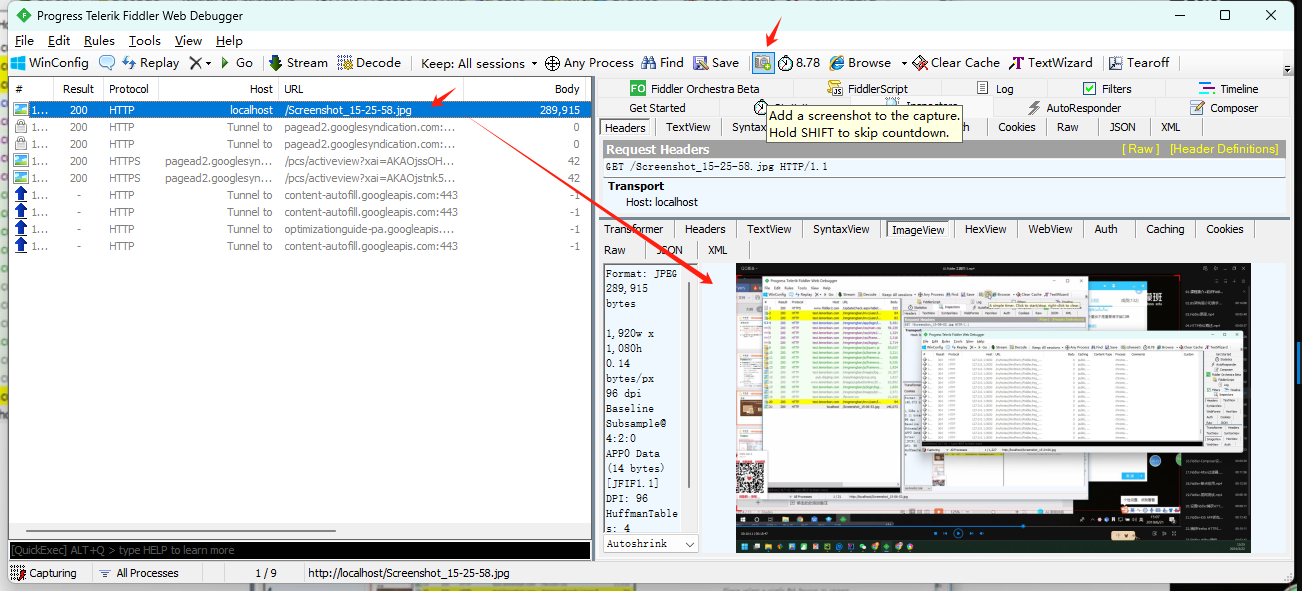Select the response SyntaxView tab

coord(841,229)
